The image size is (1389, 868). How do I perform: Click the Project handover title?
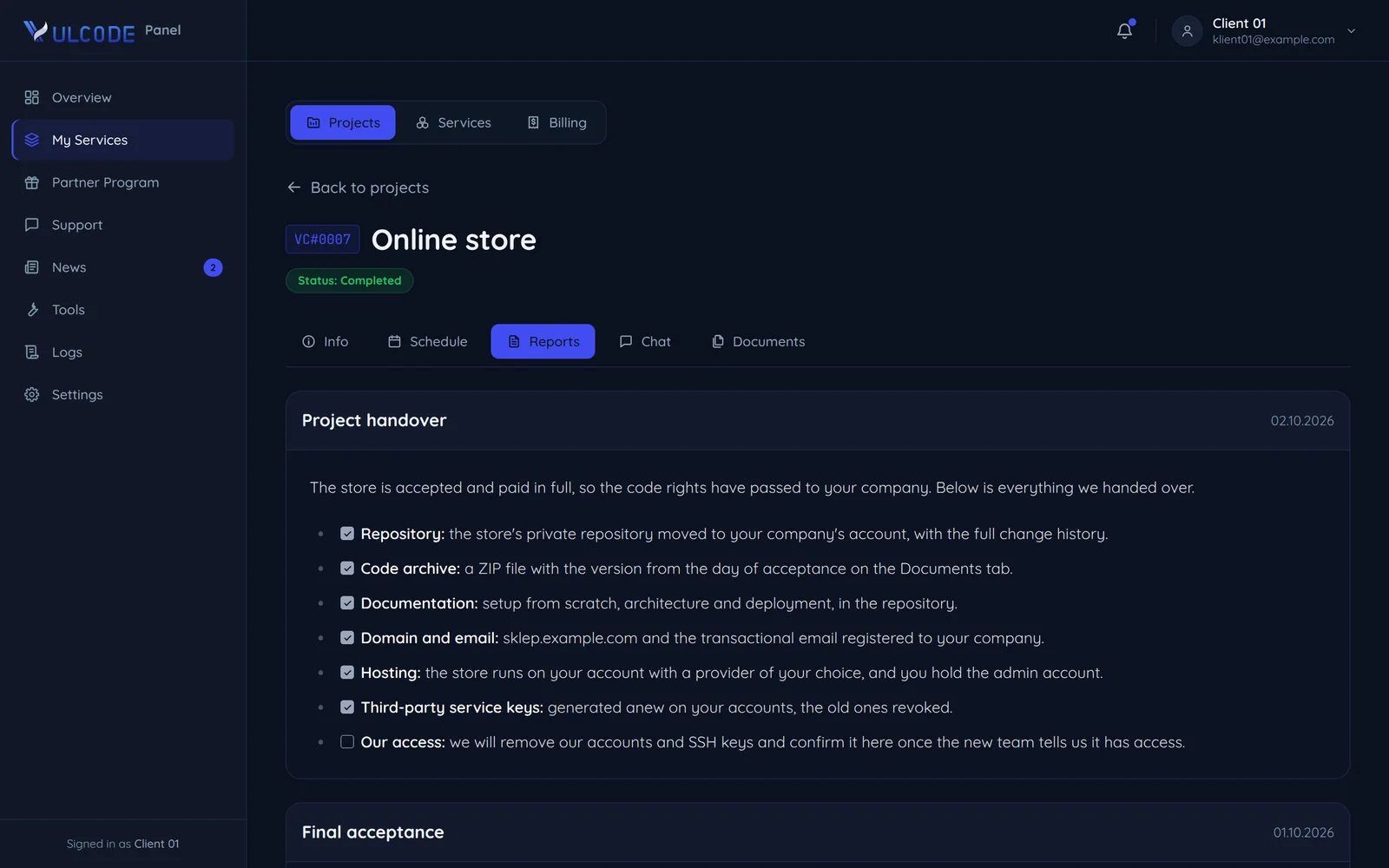coord(374,420)
